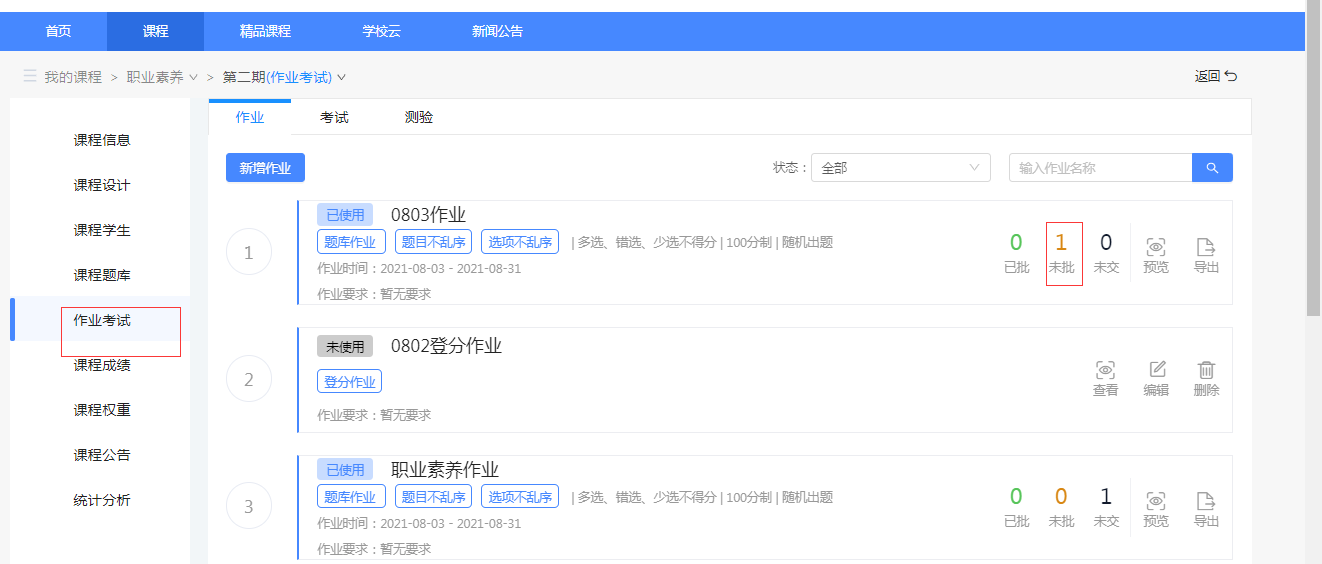Click the 题目不乱序 tag on 职业素养作业

point(432,497)
